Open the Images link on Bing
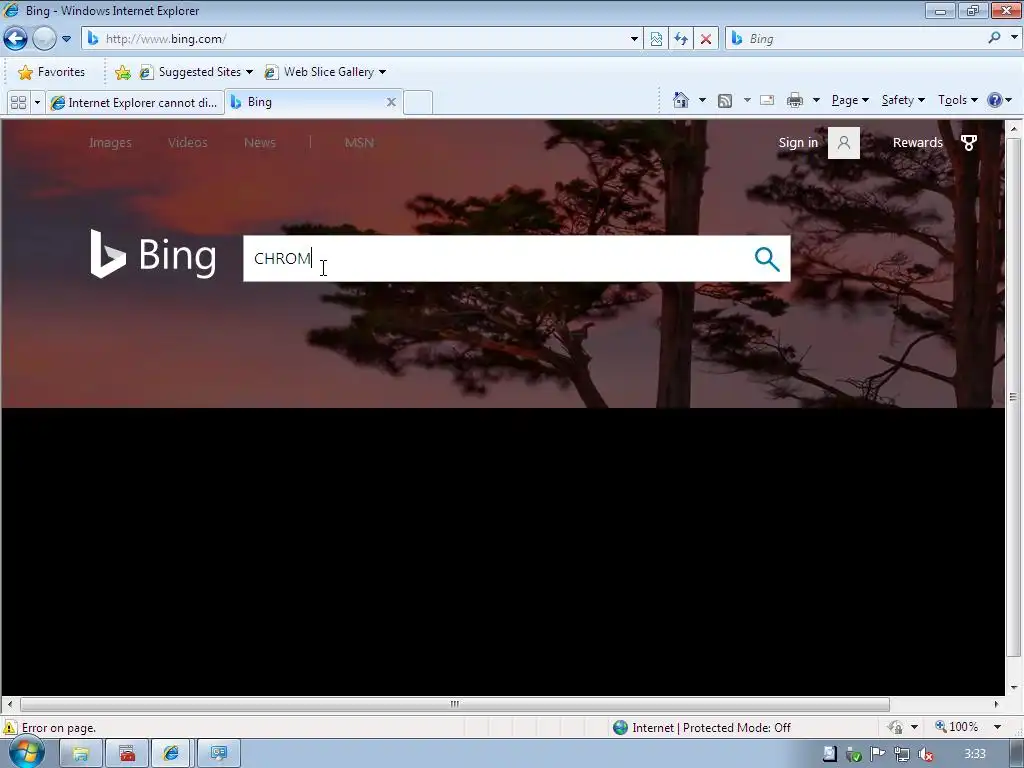 (x=110, y=142)
